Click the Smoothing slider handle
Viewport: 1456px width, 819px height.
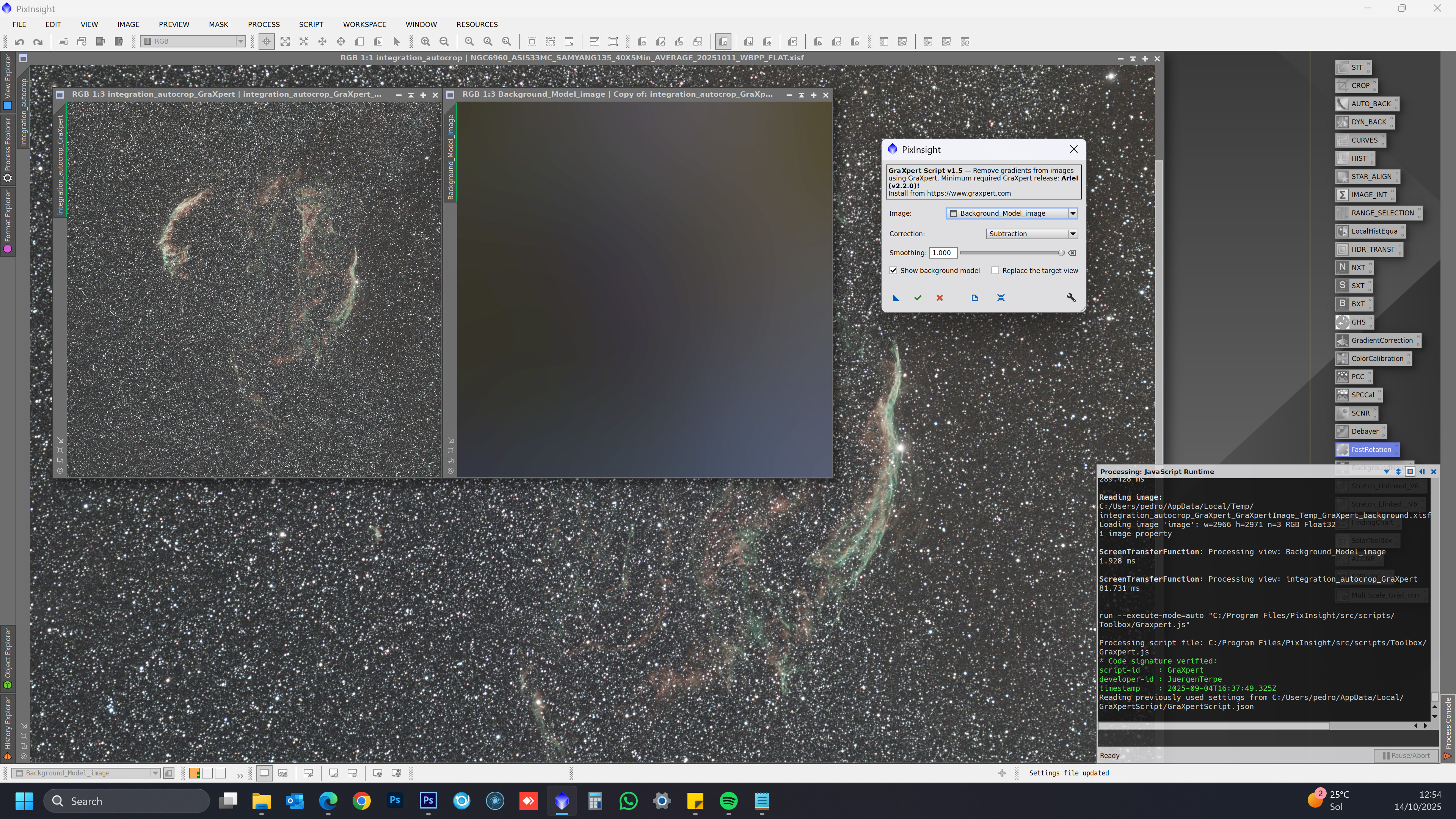click(1061, 253)
